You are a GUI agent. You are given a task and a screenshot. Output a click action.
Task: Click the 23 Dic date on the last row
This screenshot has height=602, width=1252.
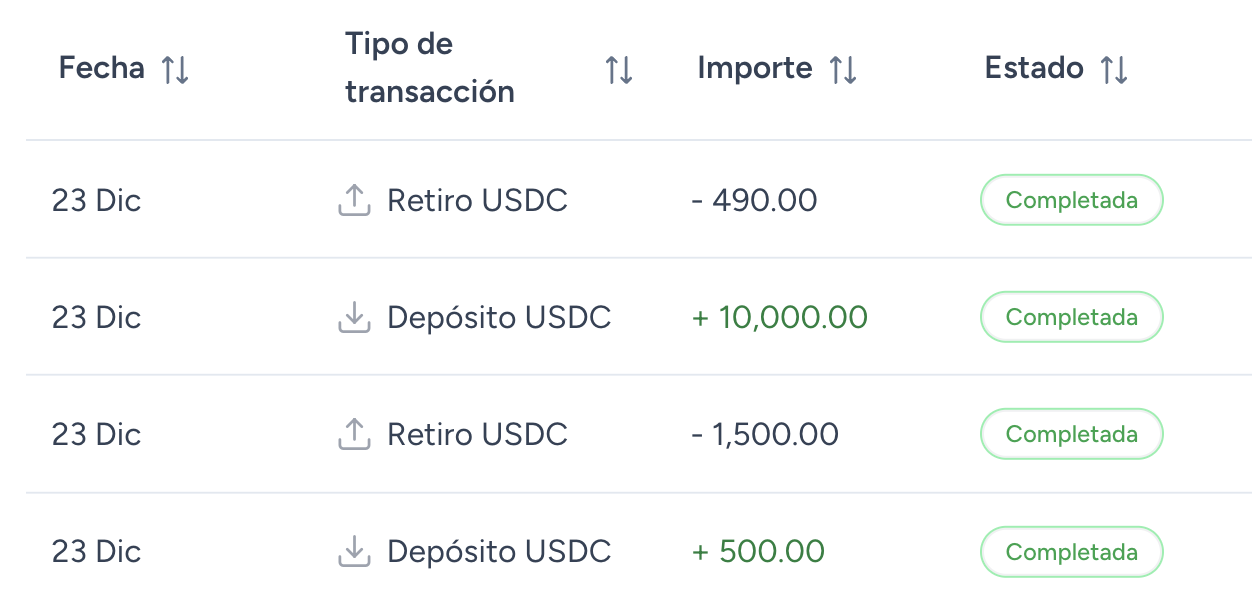tap(96, 551)
